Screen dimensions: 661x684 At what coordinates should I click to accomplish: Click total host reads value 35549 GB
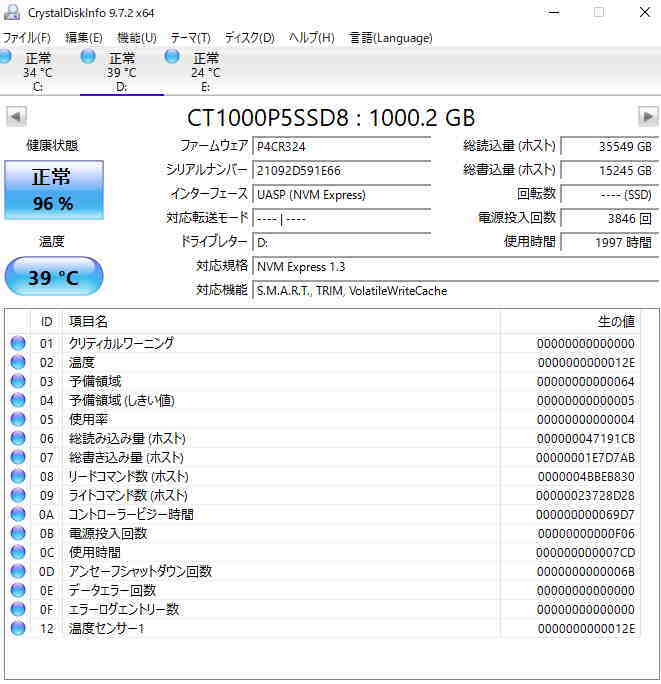(x=610, y=147)
